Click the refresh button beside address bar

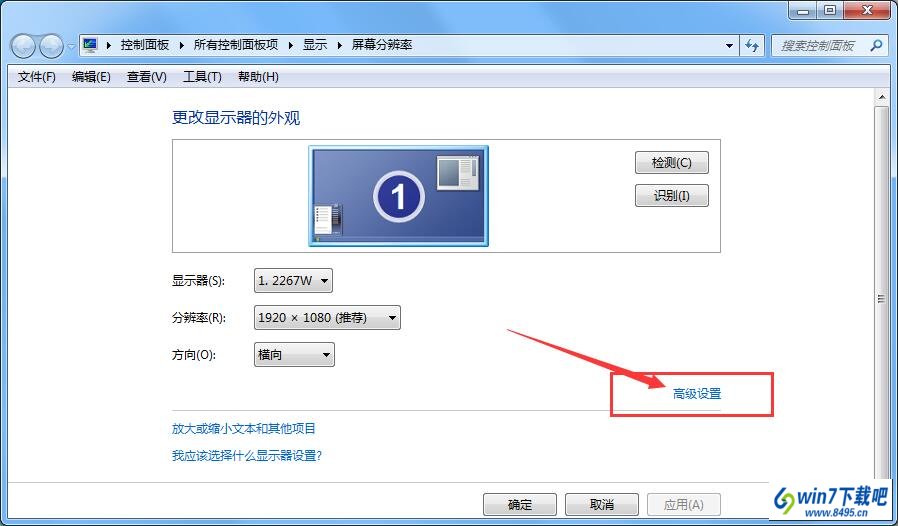coord(752,45)
